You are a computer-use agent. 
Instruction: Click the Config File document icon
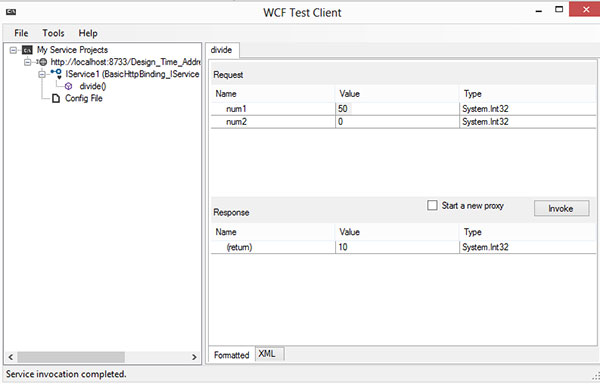(x=56, y=98)
